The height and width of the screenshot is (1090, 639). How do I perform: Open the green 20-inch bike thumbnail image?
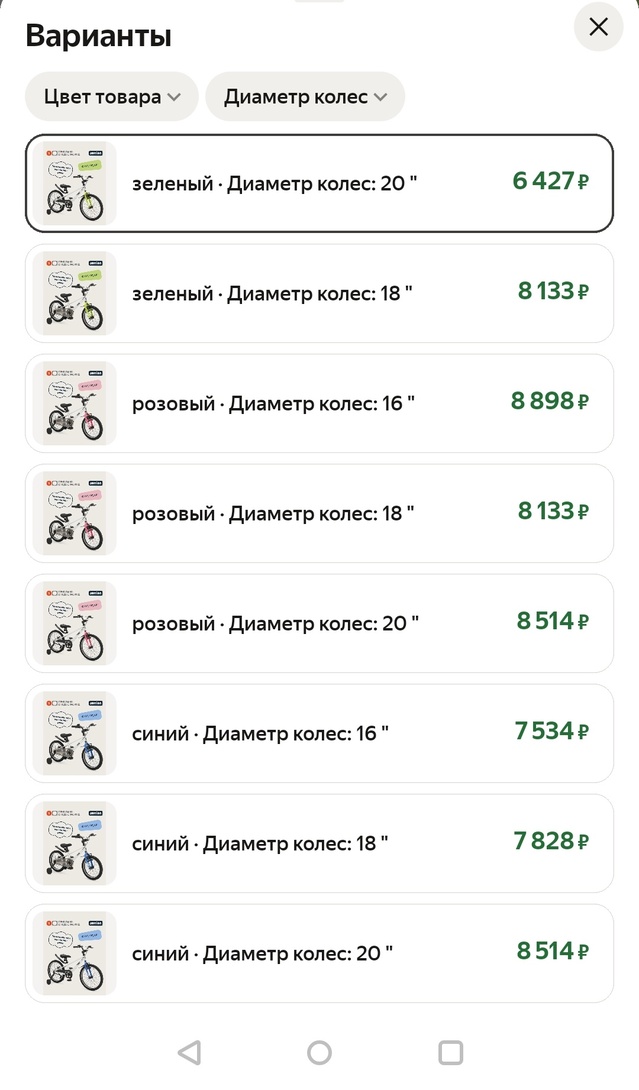[x=74, y=183]
